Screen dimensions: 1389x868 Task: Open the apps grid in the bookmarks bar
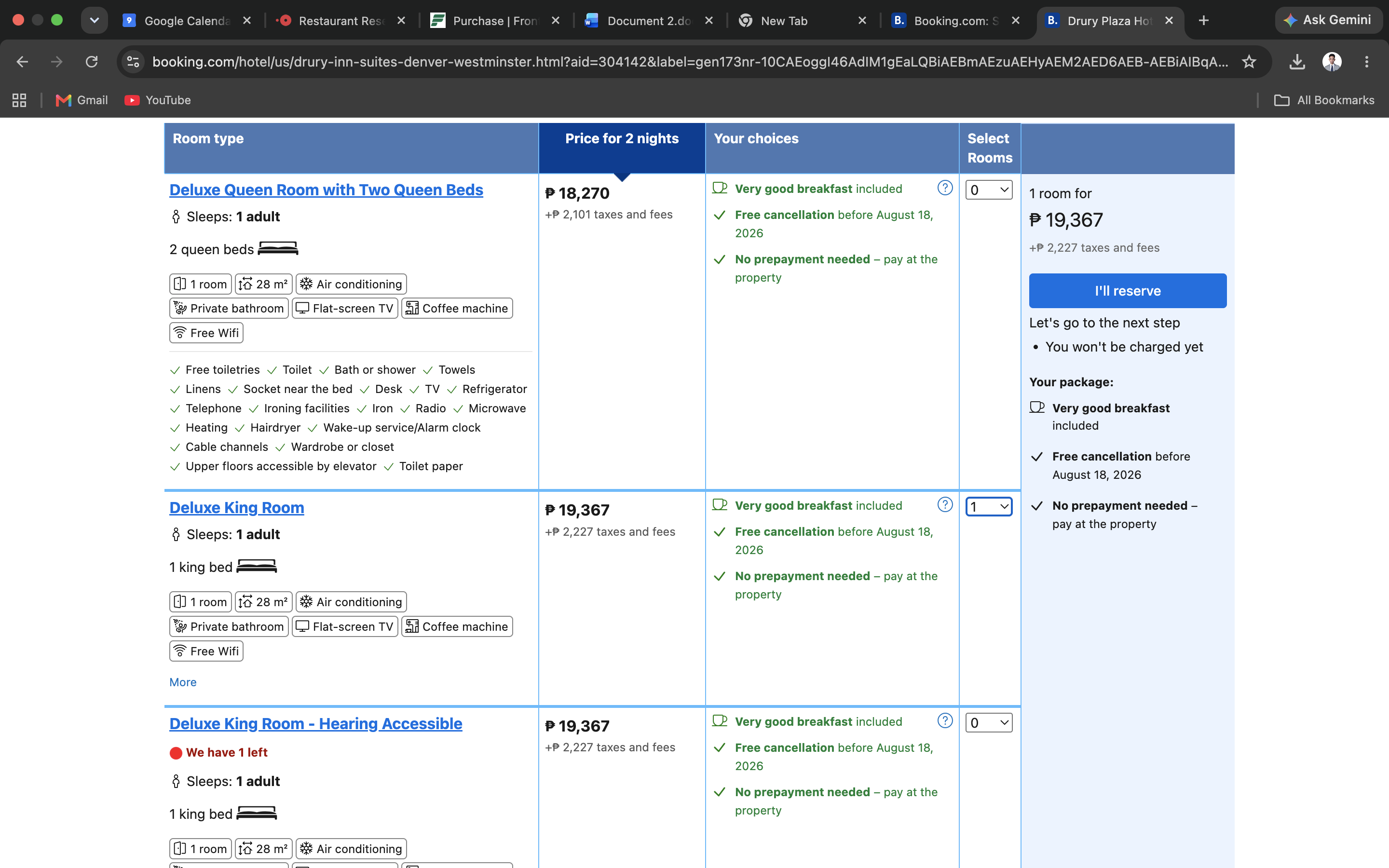(19, 100)
